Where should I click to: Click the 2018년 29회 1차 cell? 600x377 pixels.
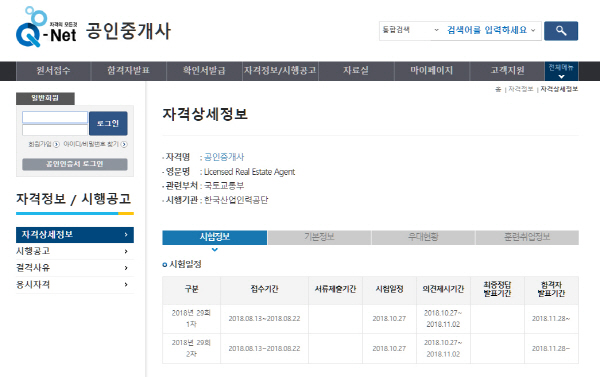pyautogui.click(x=191, y=319)
